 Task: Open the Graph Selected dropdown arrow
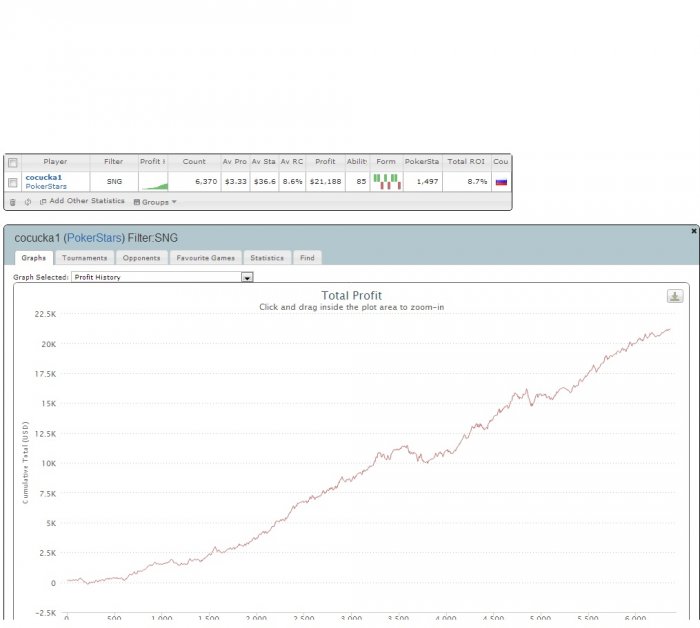click(247, 278)
